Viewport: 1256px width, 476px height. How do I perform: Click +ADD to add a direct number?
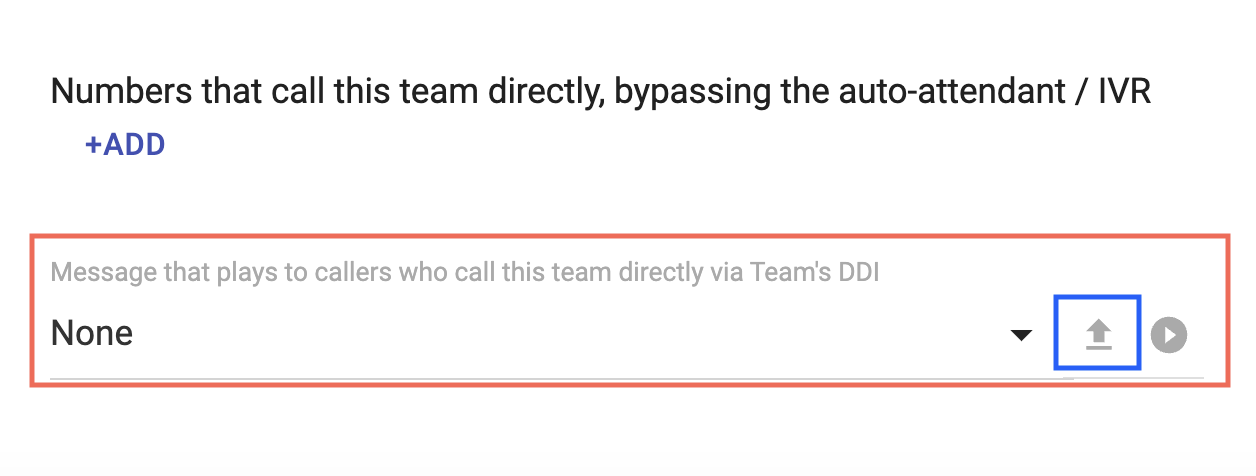click(x=125, y=145)
